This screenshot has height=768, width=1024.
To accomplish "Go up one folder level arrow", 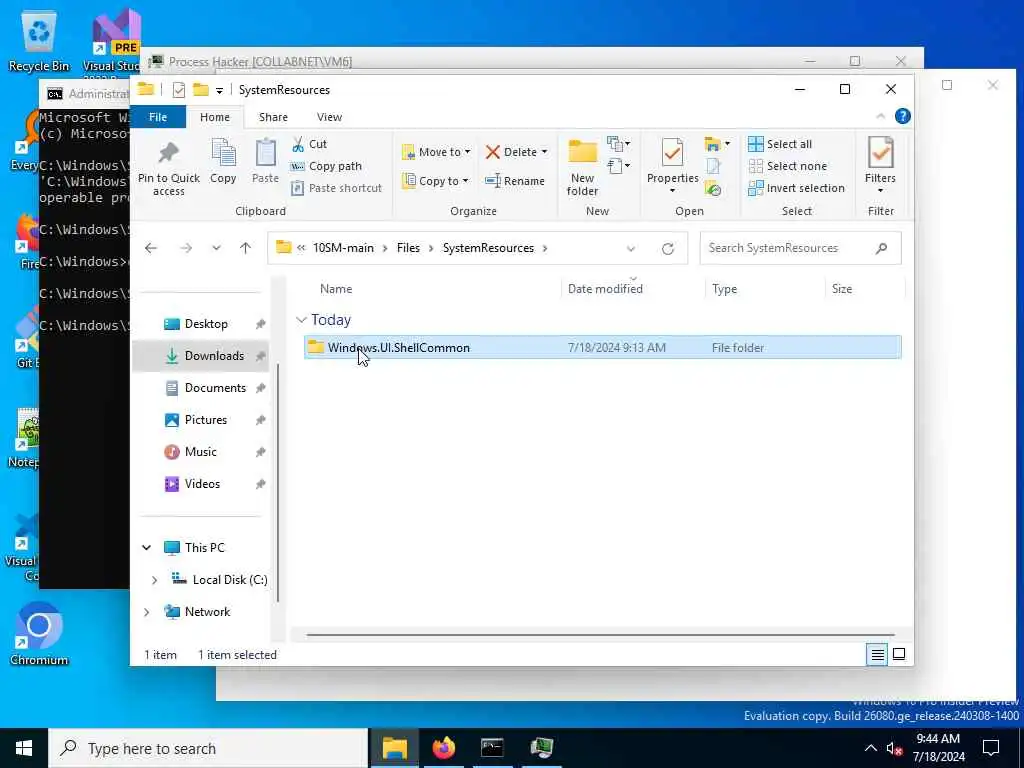I will [x=245, y=248].
